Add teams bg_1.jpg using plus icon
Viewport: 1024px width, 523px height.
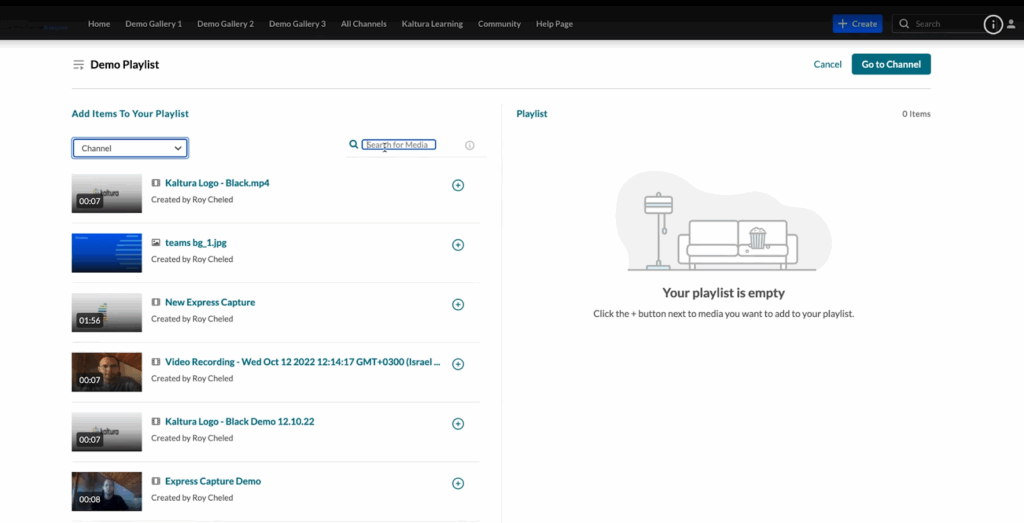(x=458, y=245)
